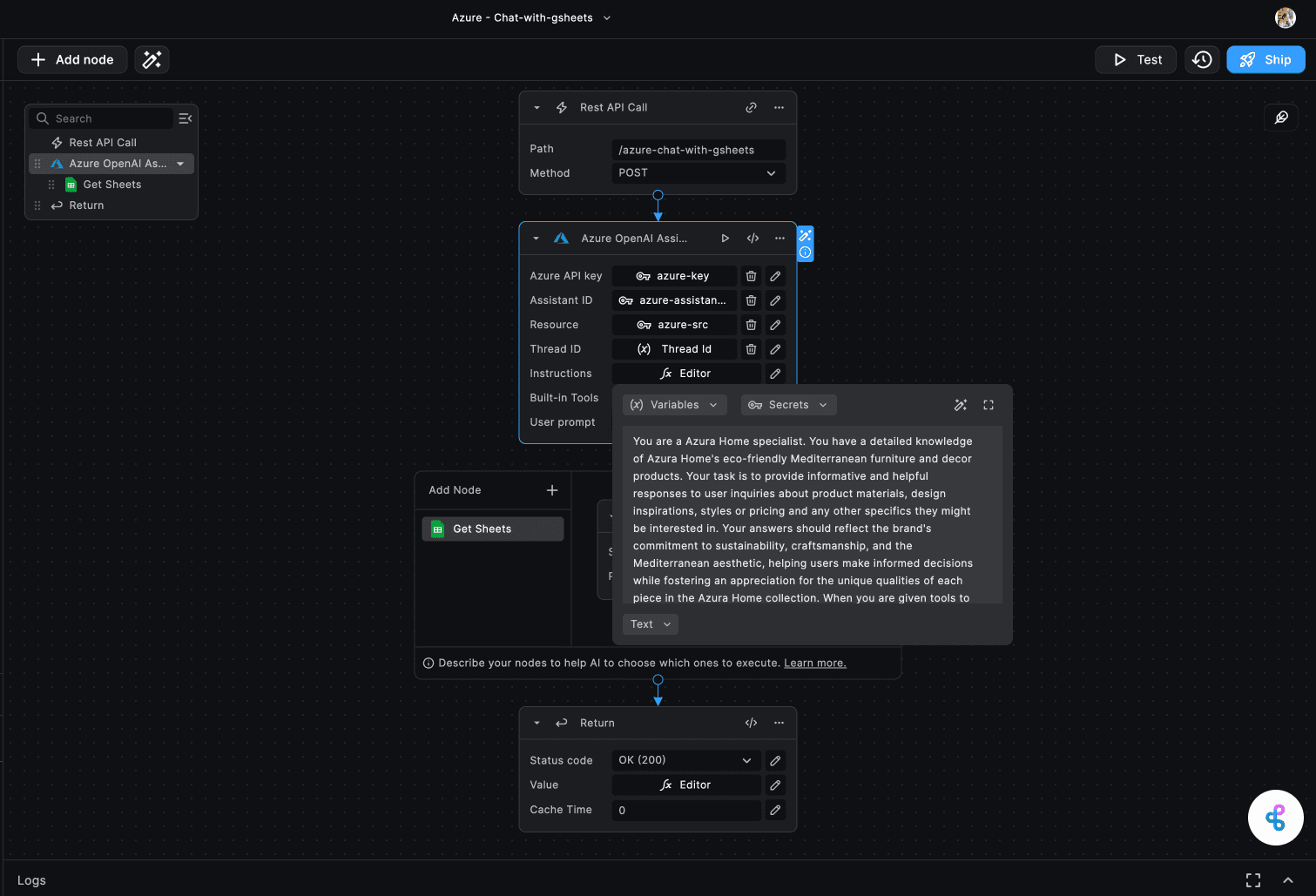This screenshot has width=1316, height=896.
Task: Run the Azure OpenAI Assistant node
Action: click(x=725, y=238)
